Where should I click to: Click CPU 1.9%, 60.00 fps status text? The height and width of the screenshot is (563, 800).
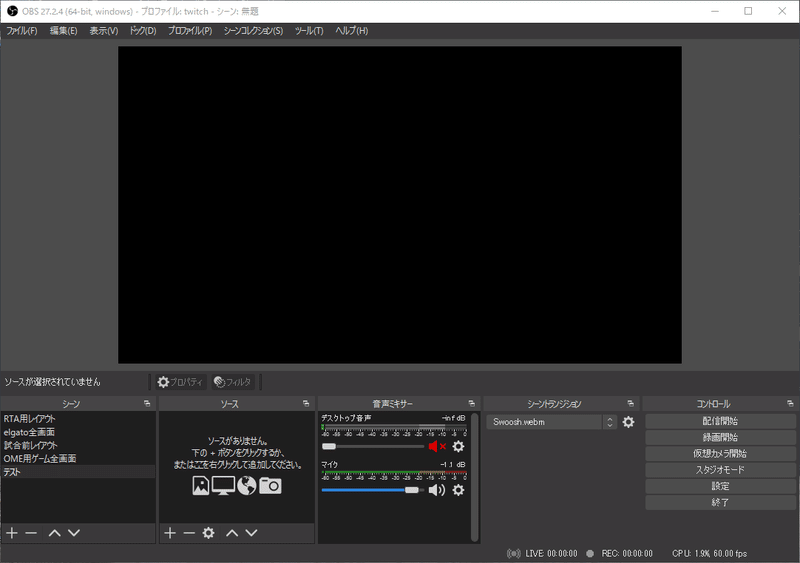point(709,553)
